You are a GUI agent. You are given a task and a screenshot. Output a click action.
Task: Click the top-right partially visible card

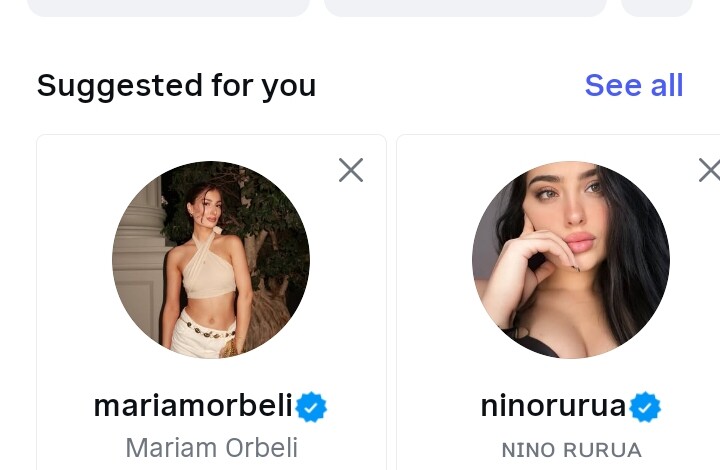point(657,7)
